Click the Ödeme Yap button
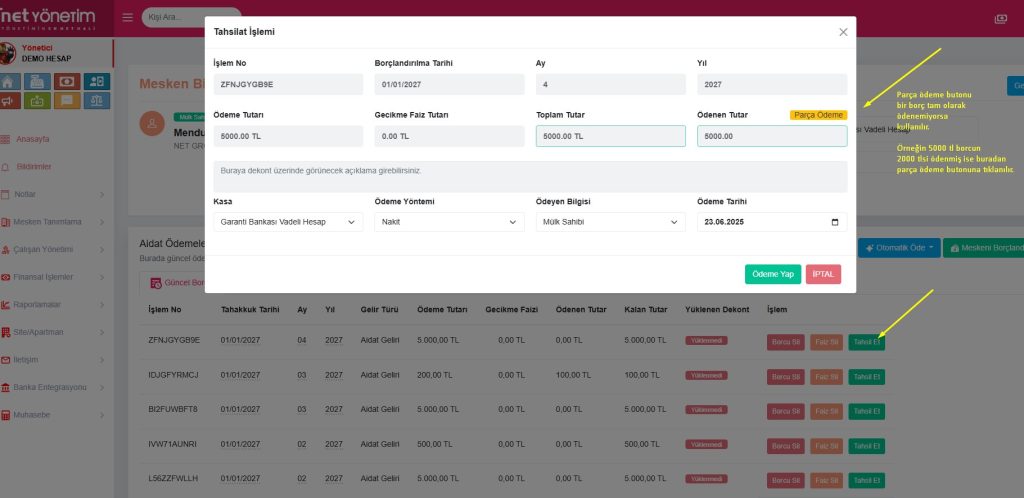The width and height of the screenshot is (1024, 498). (x=772, y=274)
